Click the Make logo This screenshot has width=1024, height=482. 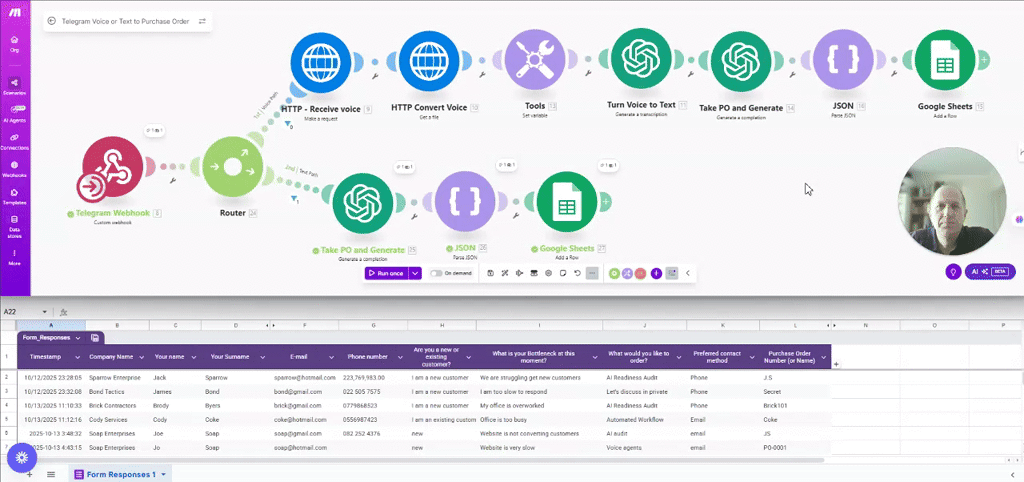(14, 13)
